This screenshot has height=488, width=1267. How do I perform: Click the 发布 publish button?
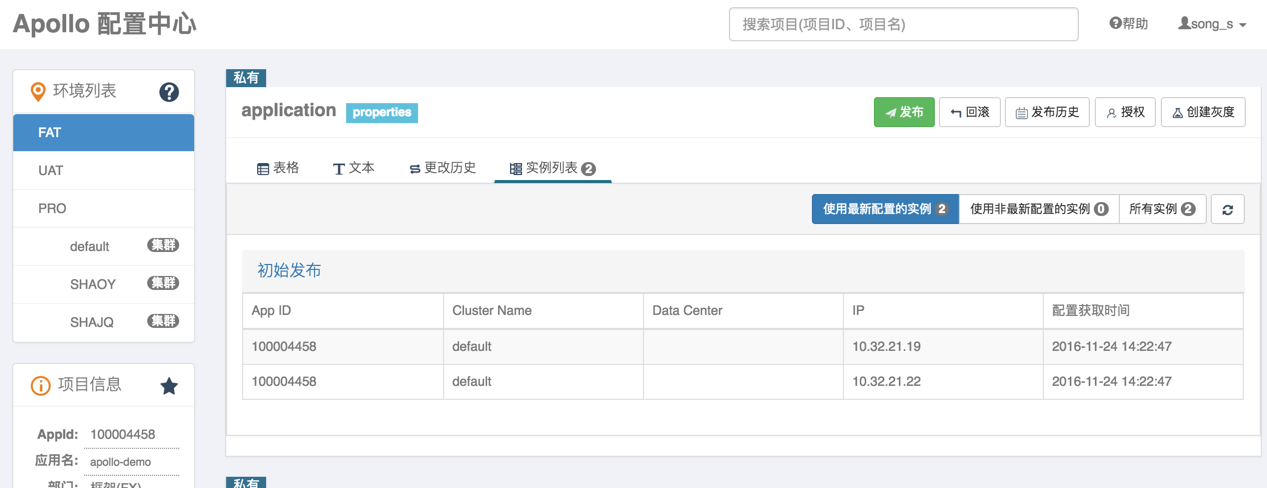[904, 112]
